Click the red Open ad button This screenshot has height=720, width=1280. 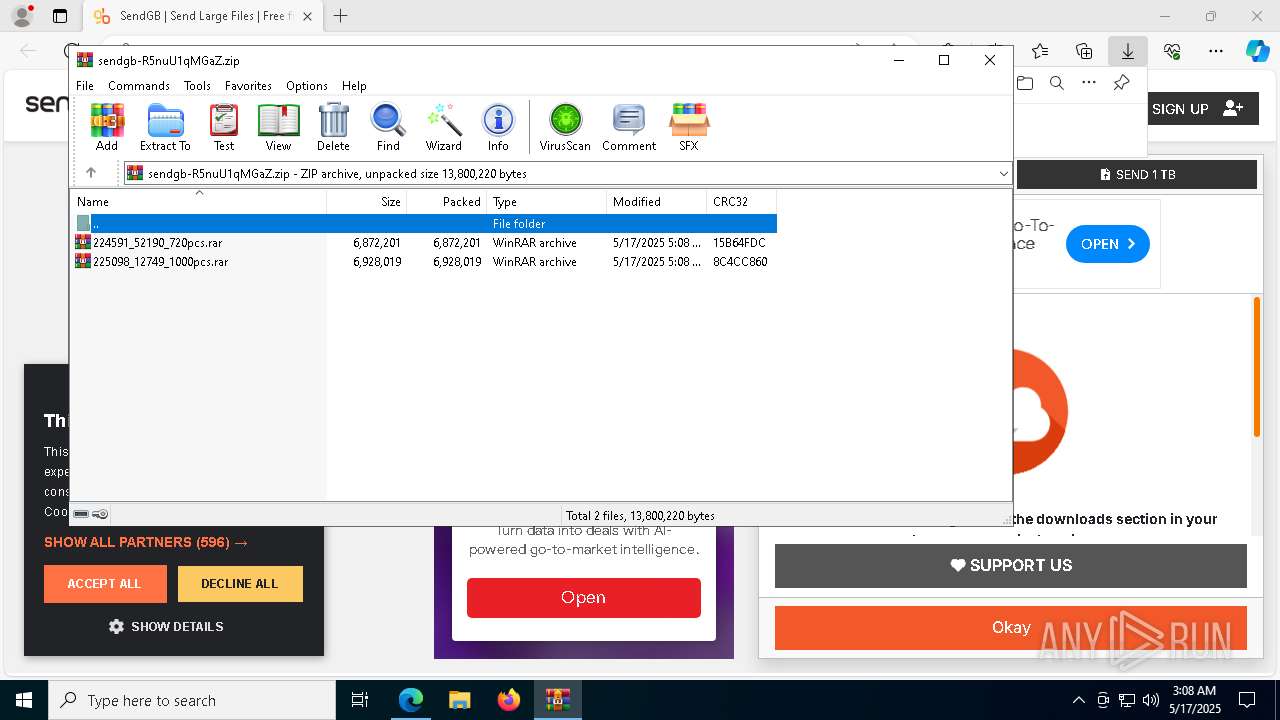pos(583,598)
